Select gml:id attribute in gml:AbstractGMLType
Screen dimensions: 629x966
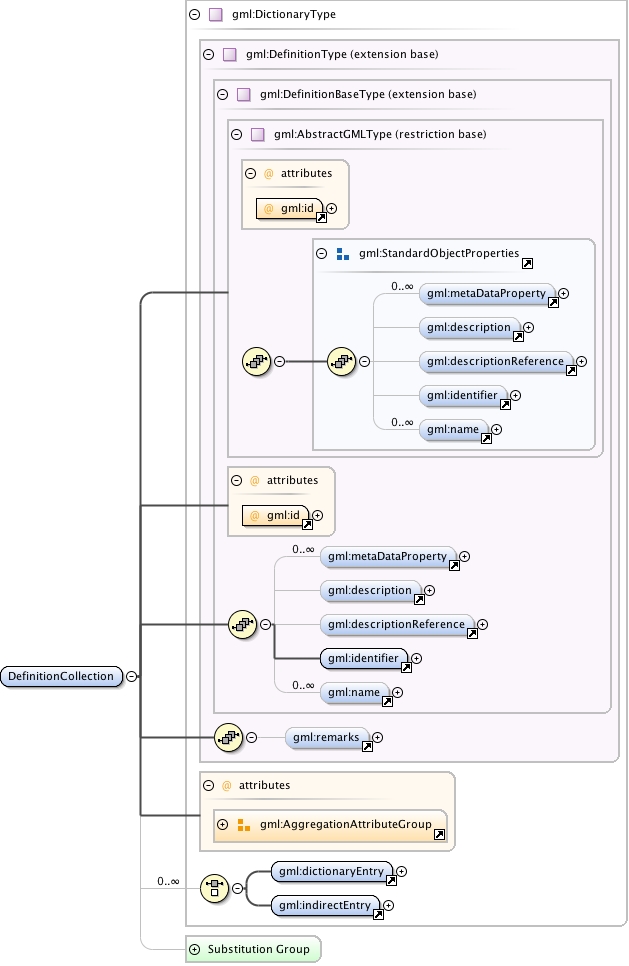[290, 208]
